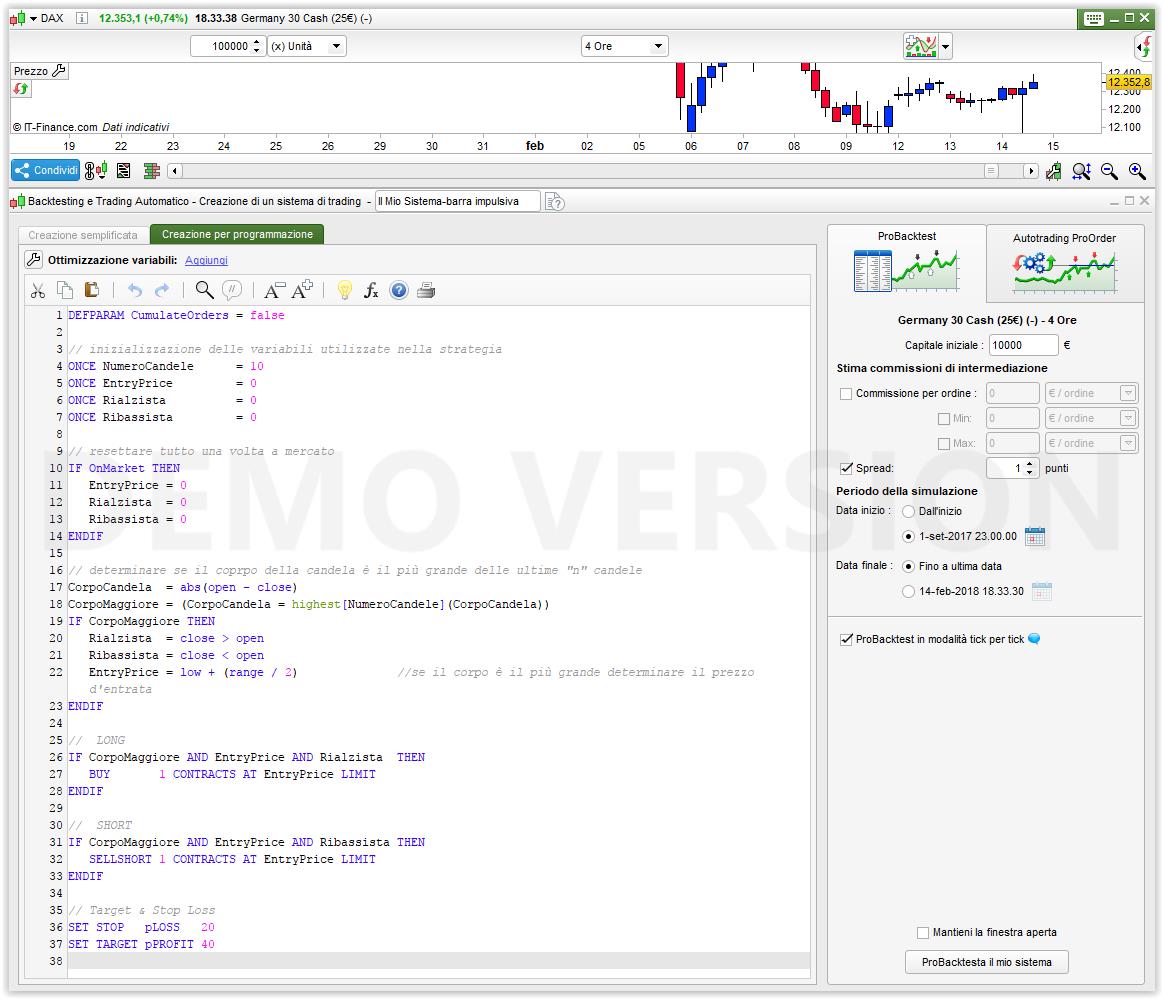Open search with the magnifier icon in editor
The width and height of the screenshot is (1163, 999).
click(x=204, y=290)
